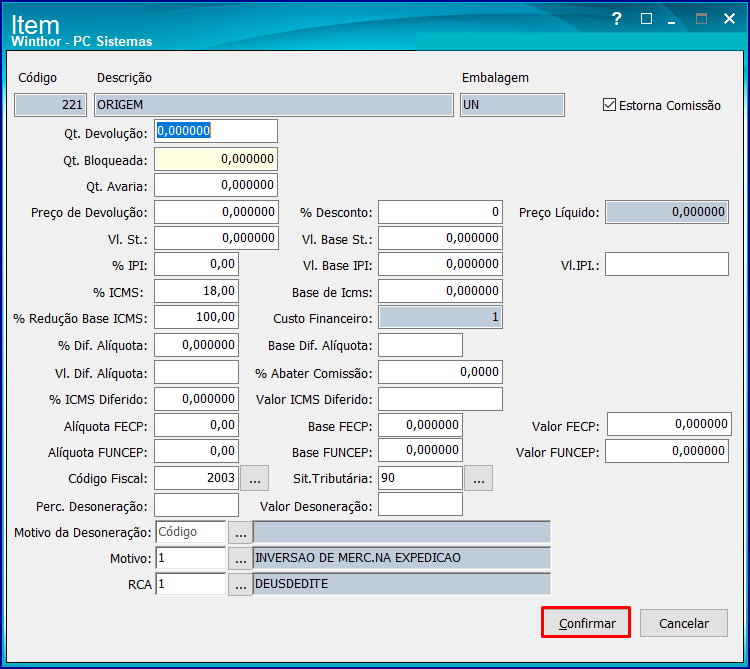This screenshot has width=750, height=669.
Task: Click the Base Dif. Alíquota field
Action: 420,345
